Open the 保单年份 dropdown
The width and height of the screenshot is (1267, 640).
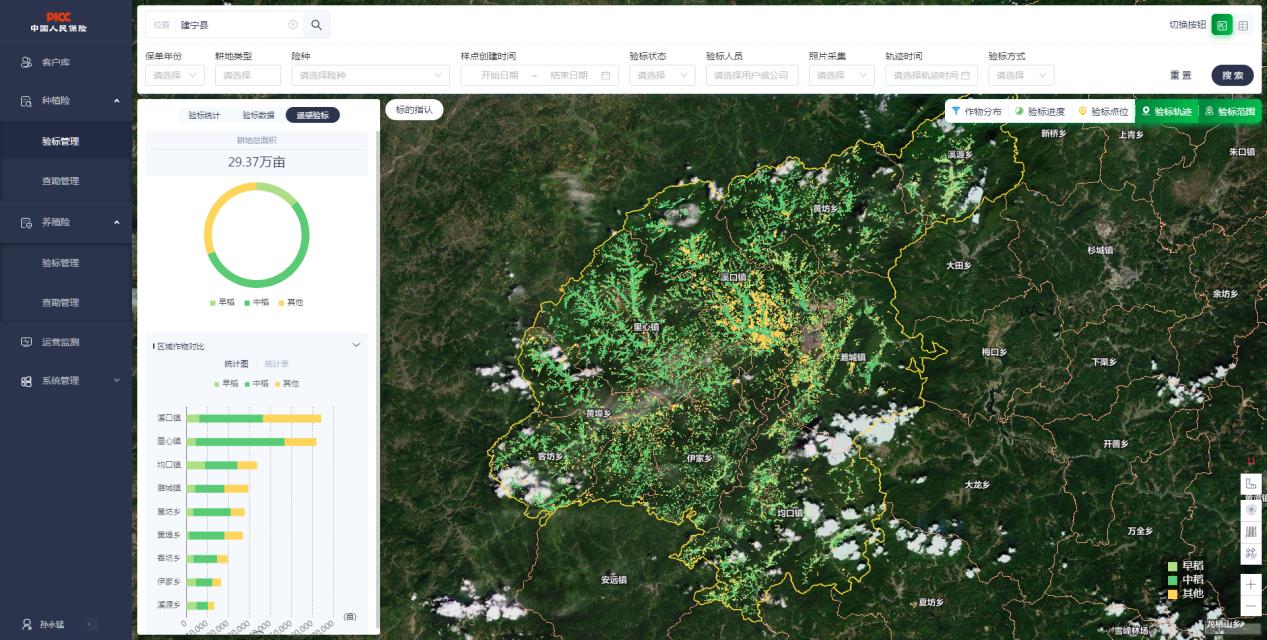coord(175,75)
